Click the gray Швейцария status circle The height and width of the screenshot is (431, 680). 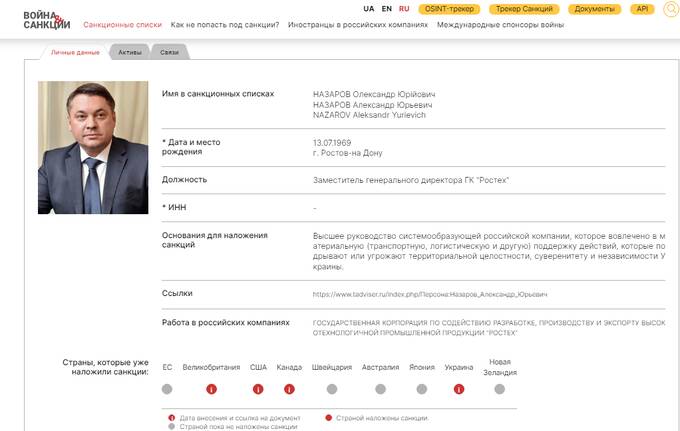tap(332, 389)
